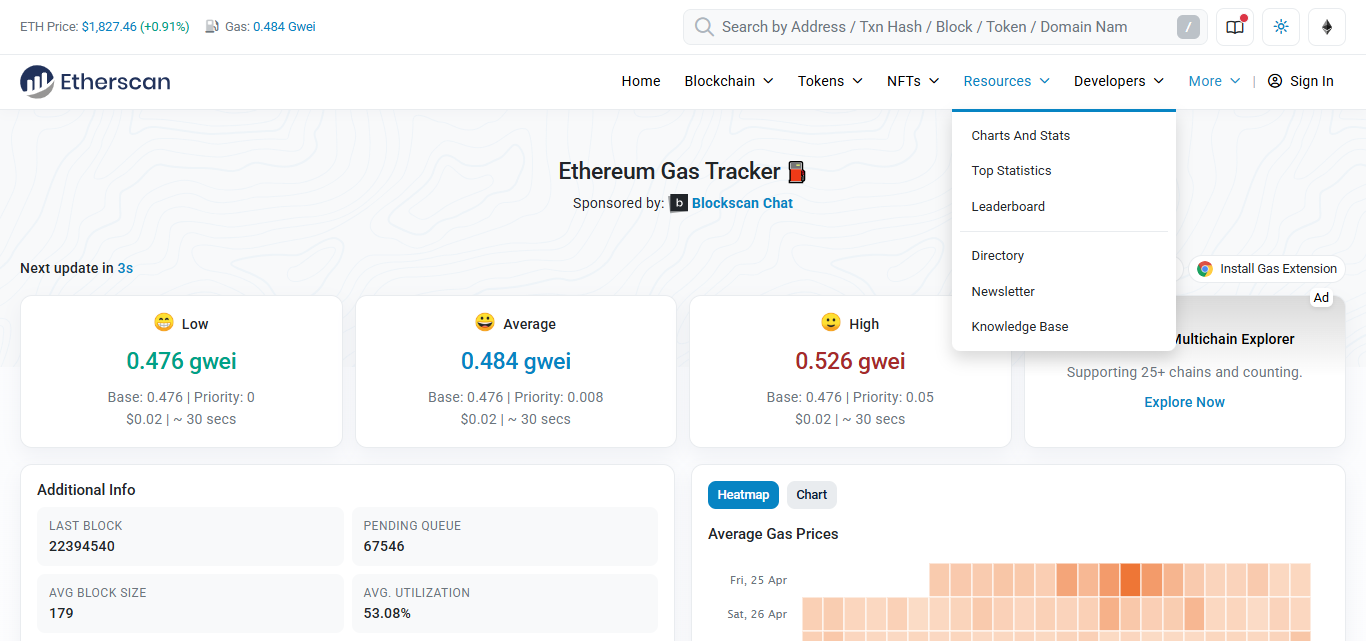Click the face emoji on High card
The image size is (1366, 641).
click(x=831, y=322)
